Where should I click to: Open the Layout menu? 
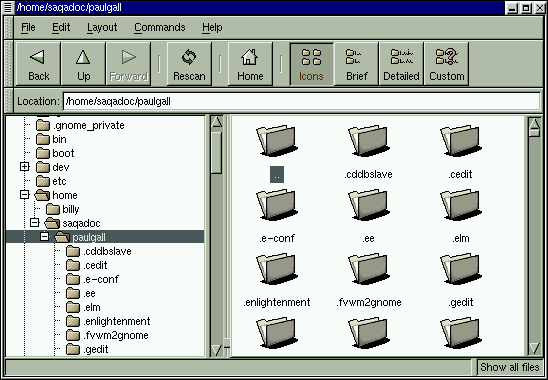(102, 27)
